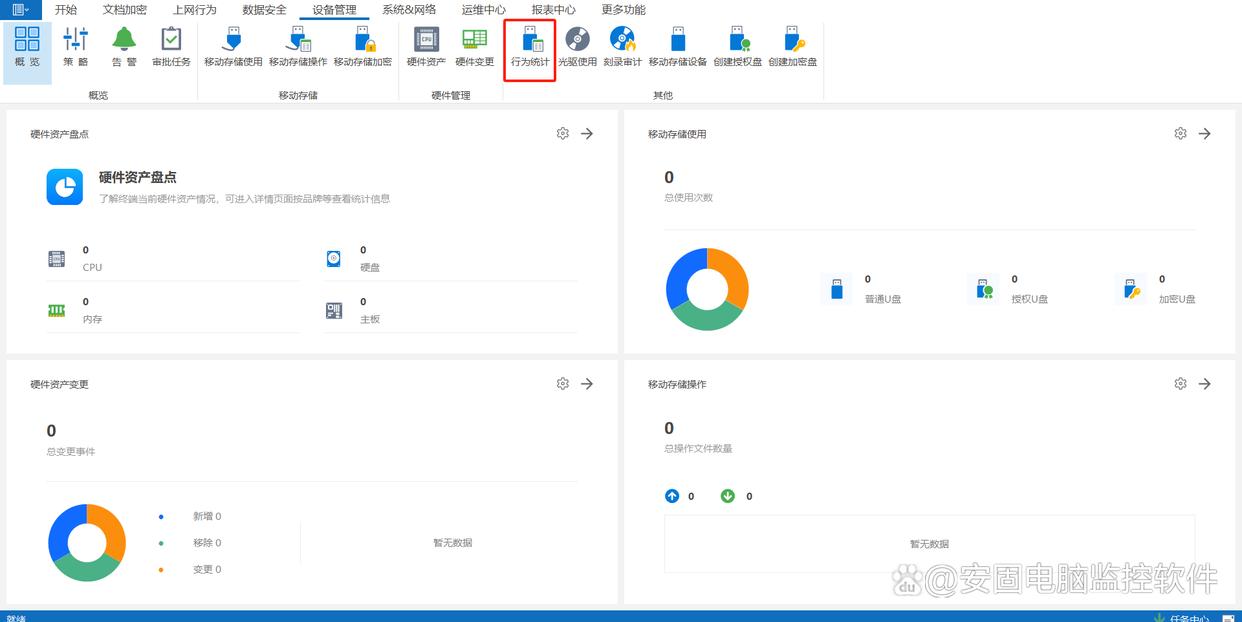Click the 硬件资产变更 donut chart
1242x622 pixels.
coord(87,542)
